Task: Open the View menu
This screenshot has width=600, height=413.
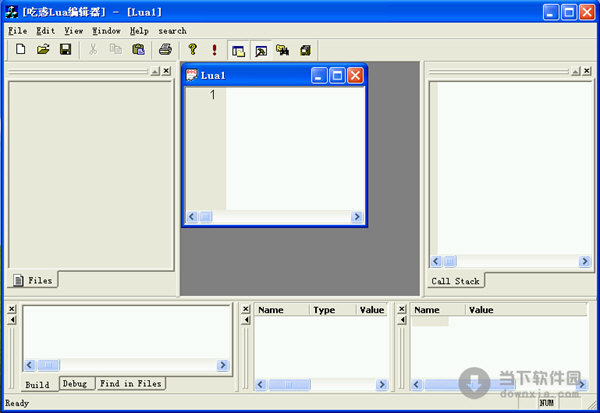Action: [x=73, y=31]
